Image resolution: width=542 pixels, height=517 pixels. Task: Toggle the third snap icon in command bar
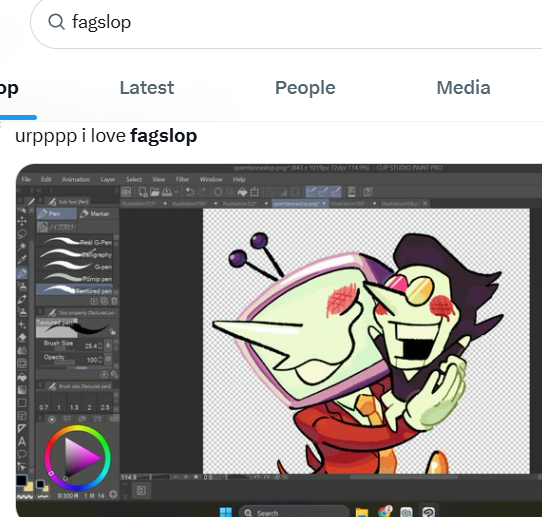336,192
